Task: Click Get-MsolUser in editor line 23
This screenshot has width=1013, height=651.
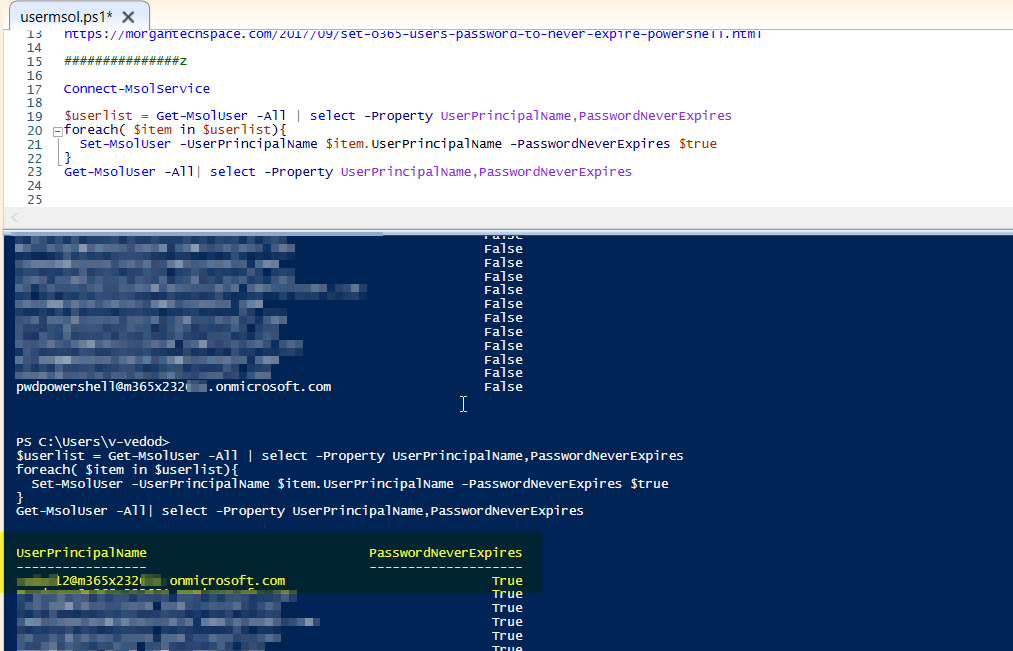Action: (110, 172)
